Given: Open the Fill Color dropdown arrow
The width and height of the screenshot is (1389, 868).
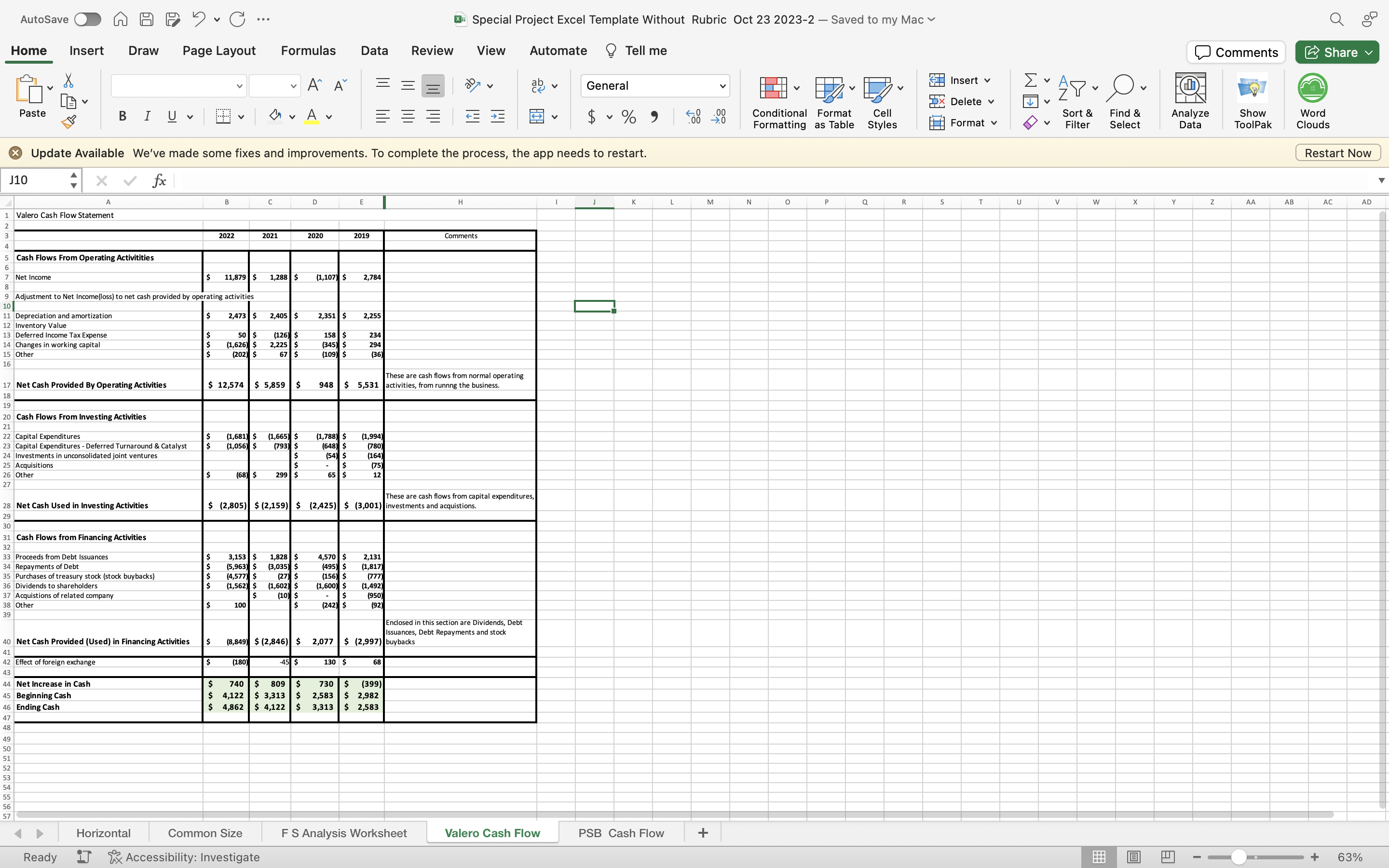Looking at the screenshot, I should coord(292,117).
